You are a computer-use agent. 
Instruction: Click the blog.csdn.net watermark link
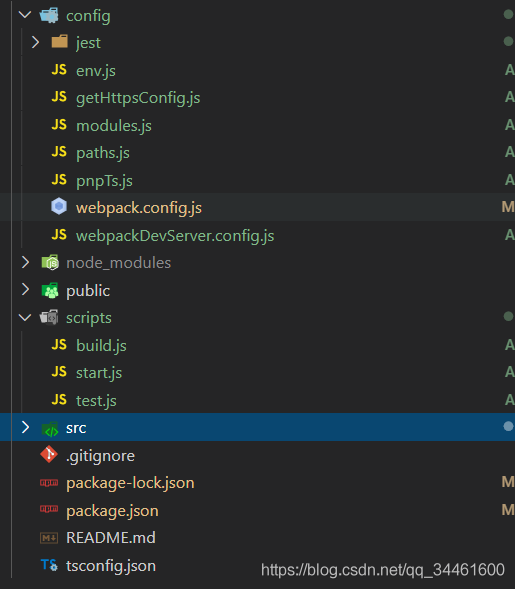[383, 570]
